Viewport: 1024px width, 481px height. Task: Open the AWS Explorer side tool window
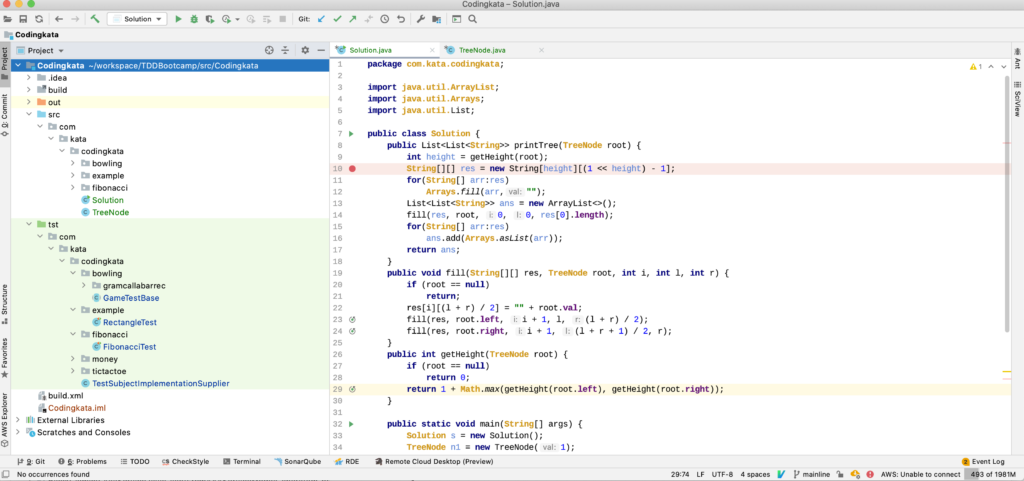coord(5,421)
